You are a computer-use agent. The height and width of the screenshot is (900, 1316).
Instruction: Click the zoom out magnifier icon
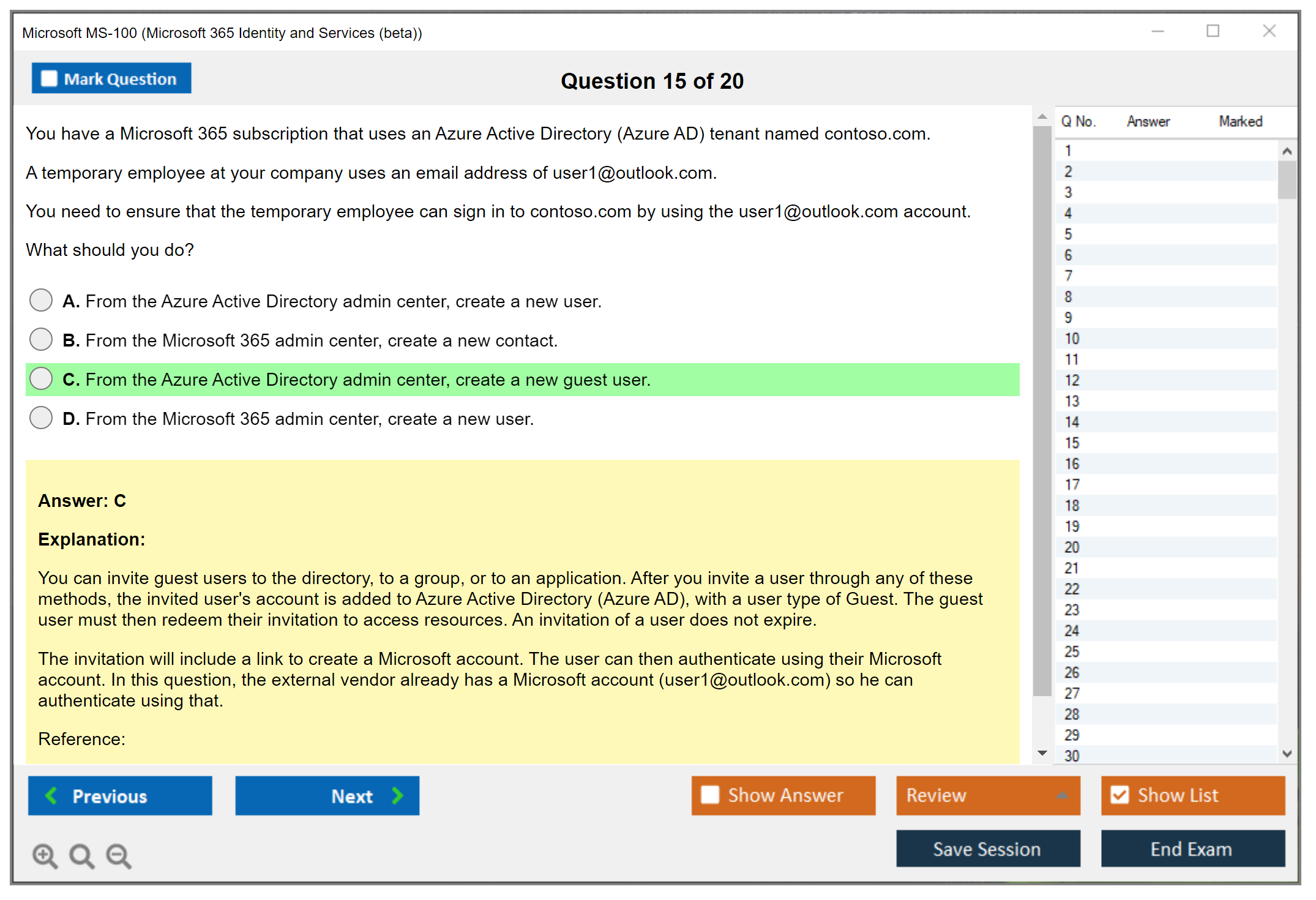pyautogui.click(x=119, y=855)
